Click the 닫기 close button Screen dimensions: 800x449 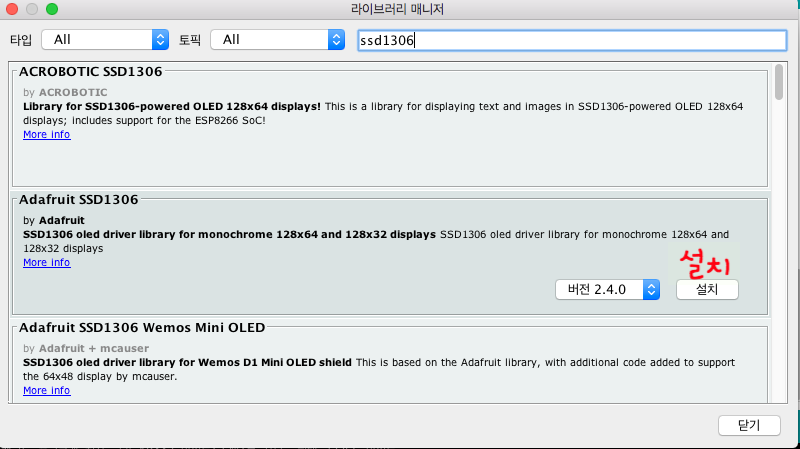pyautogui.click(x=749, y=426)
